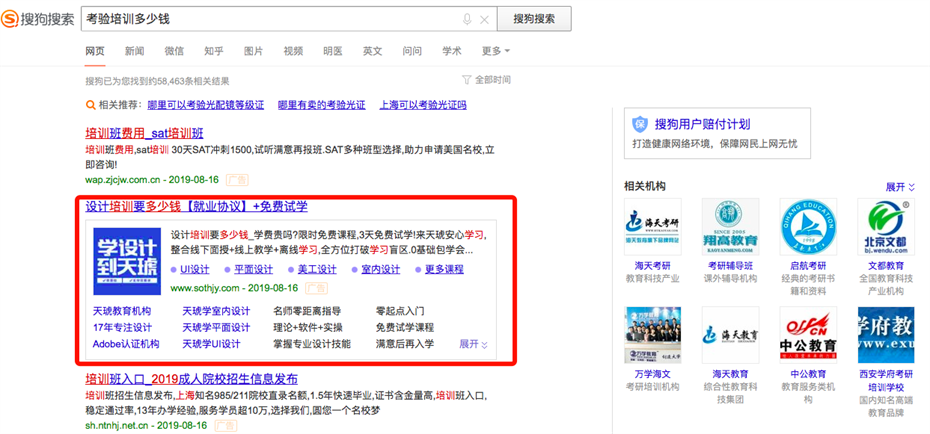Click the www.sothjy.com green URL
Screen dimensions: 930x434
click(205, 288)
